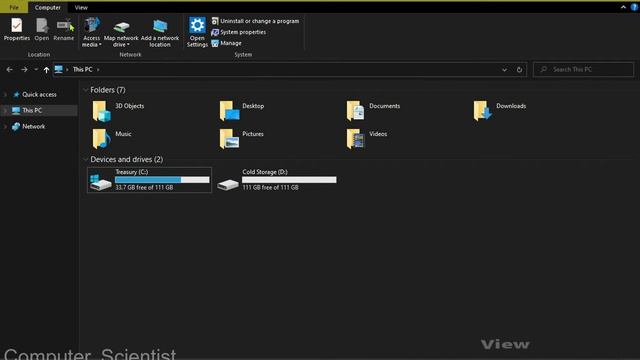
Task: Click the '33.7 GB free of 111 GB' text
Action: coord(144,187)
